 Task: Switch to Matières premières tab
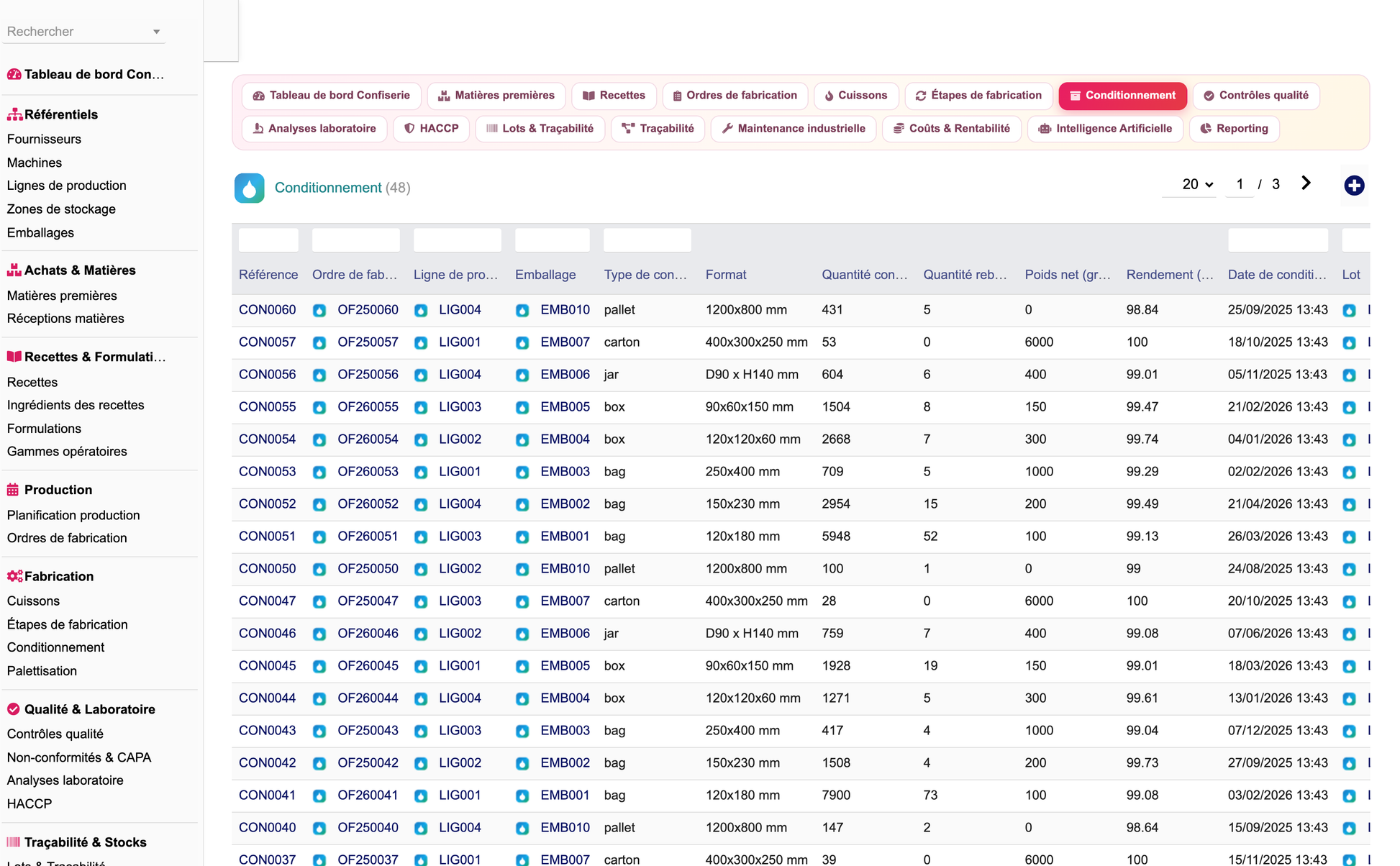pos(496,96)
